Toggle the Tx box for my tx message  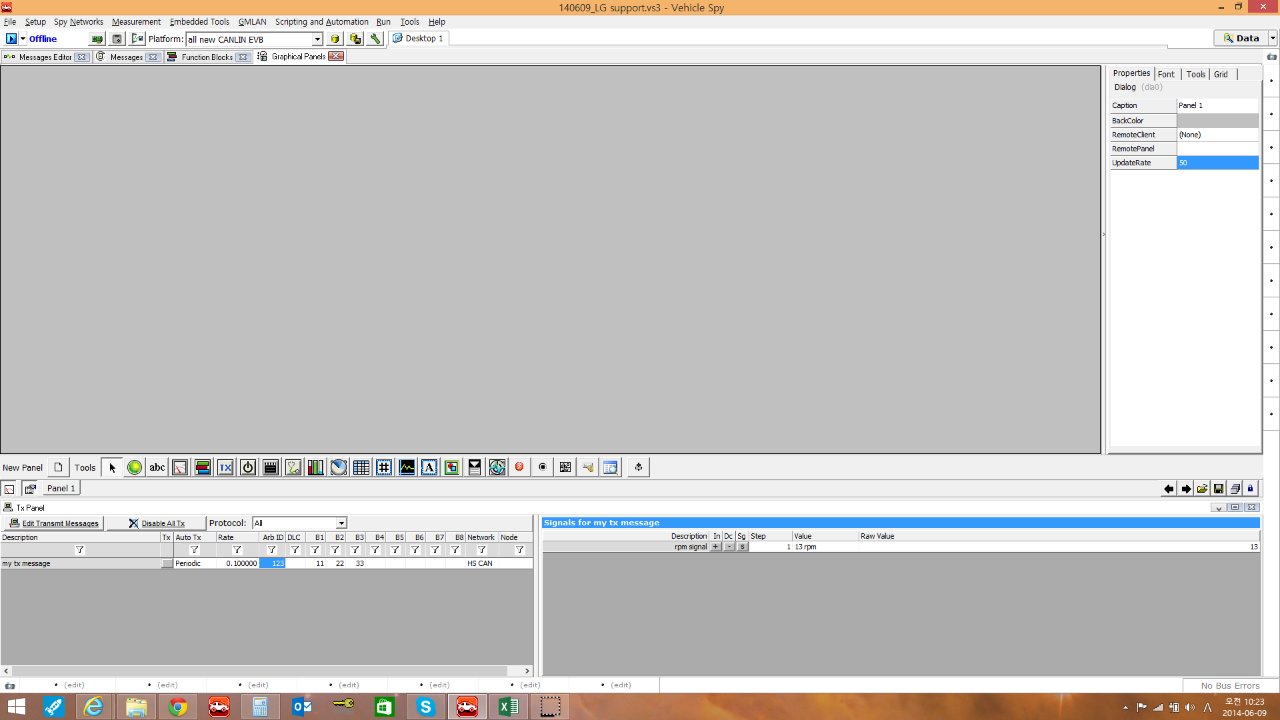tap(167, 564)
